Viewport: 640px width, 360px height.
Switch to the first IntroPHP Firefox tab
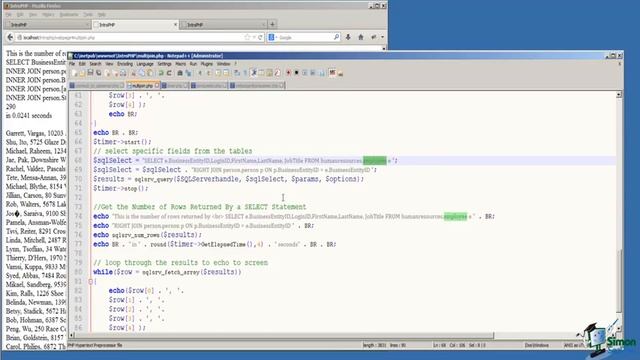(x=47, y=25)
